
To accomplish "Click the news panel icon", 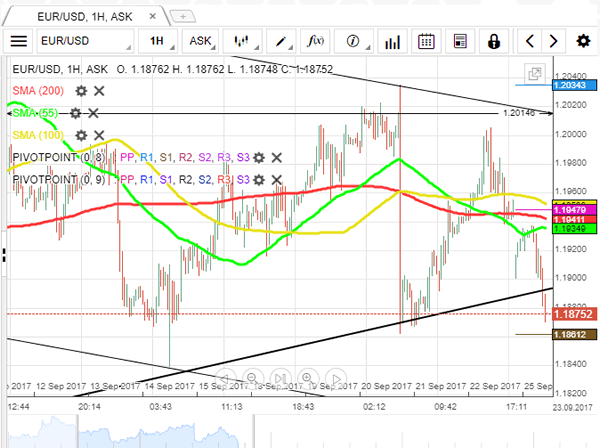I will tap(459, 41).
